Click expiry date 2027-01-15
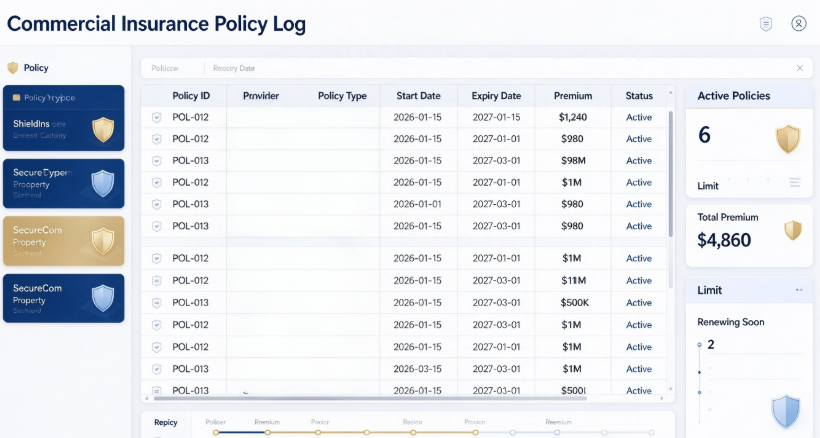 [496, 118]
